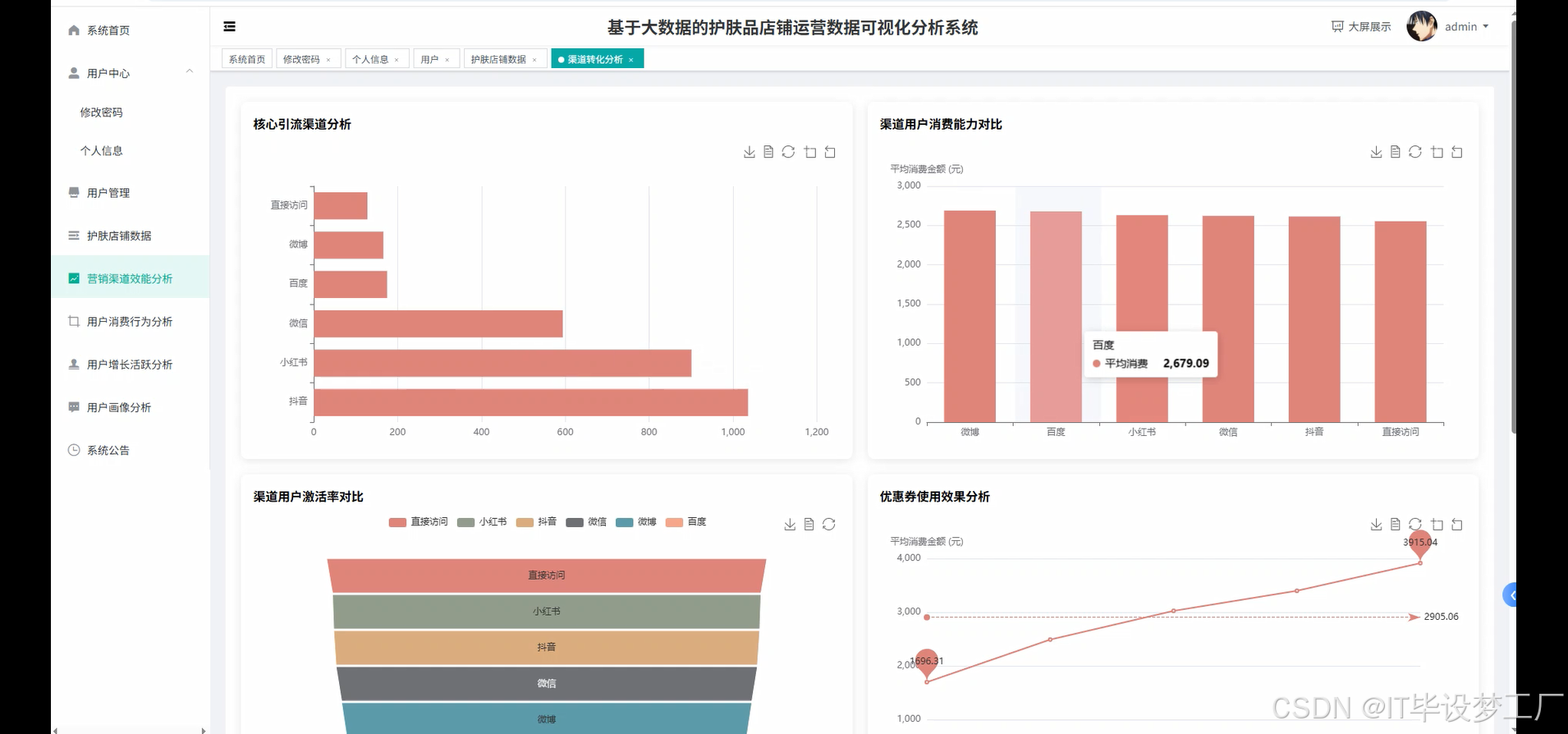The width and height of the screenshot is (1568, 734).
Task: Save 核心引流渠道分析 chart as image
Action: pos(749,152)
